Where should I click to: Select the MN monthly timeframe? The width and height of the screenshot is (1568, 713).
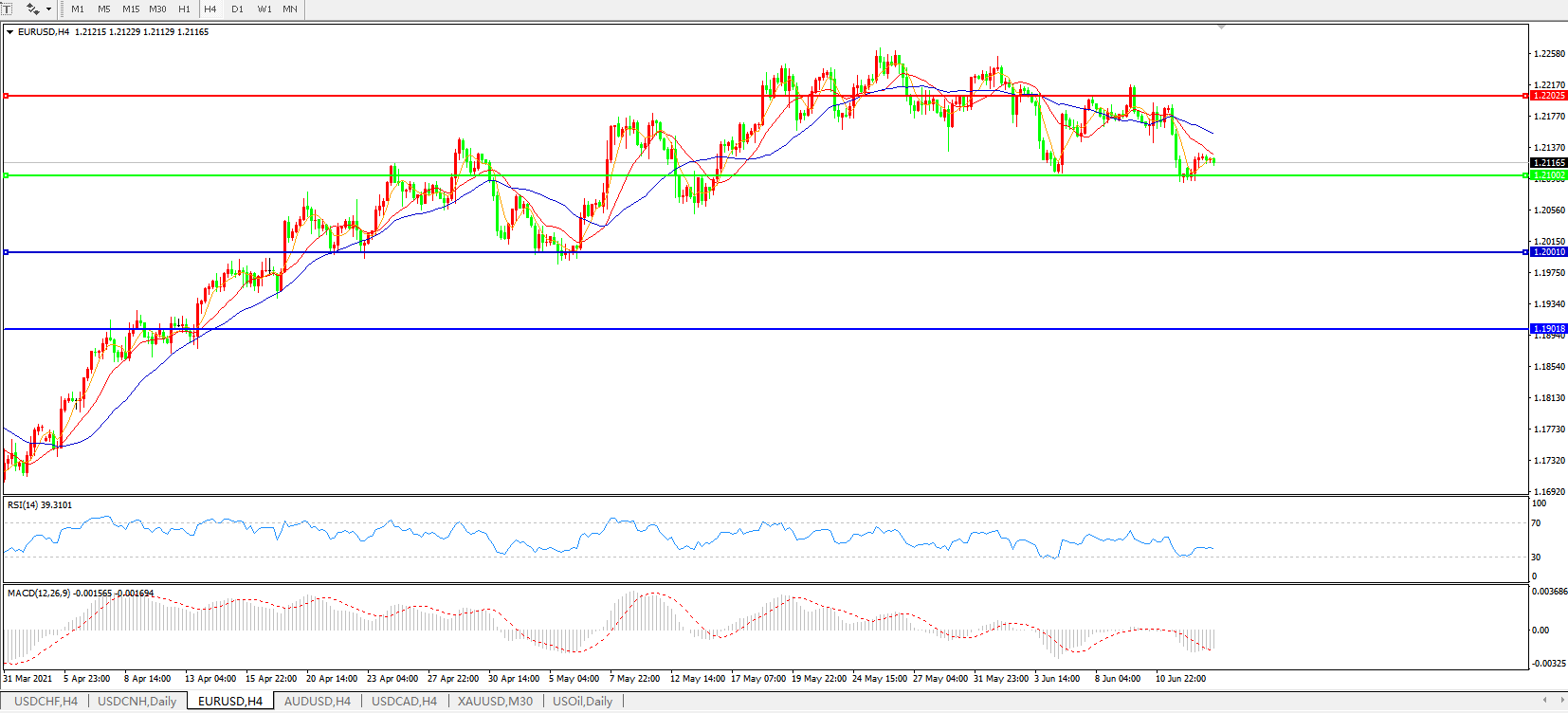290,9
